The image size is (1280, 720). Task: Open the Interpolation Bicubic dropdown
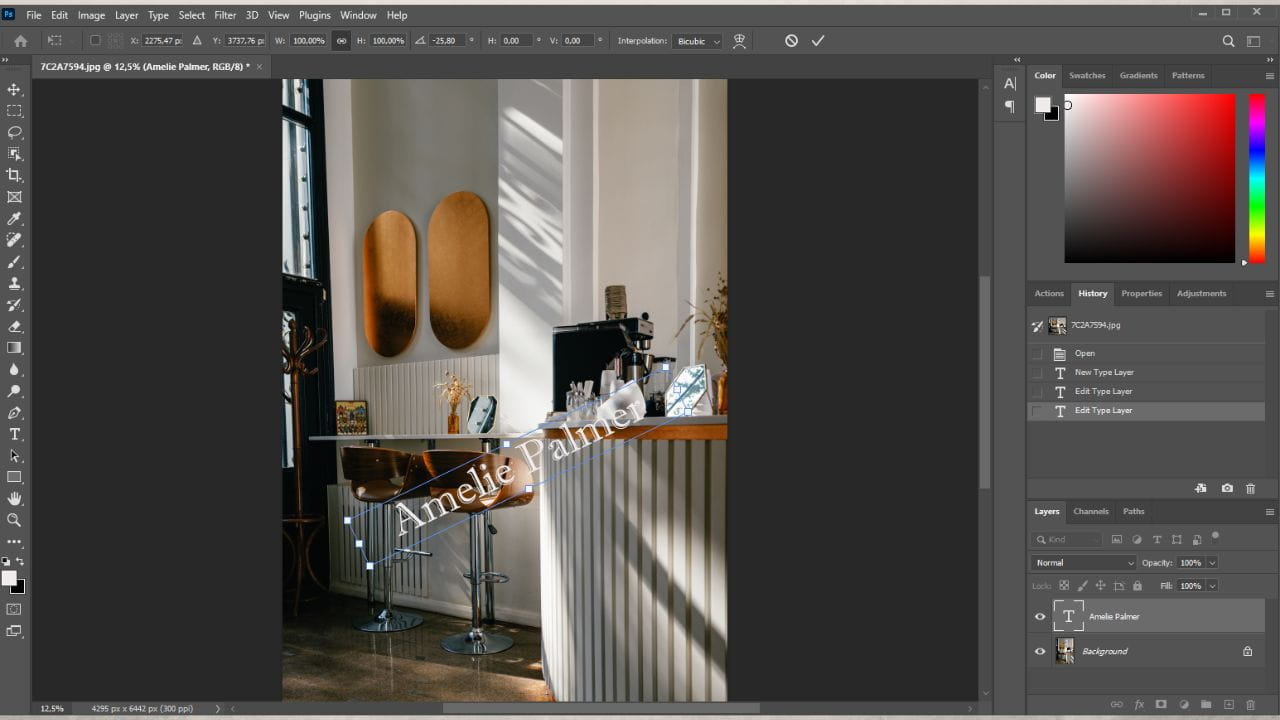[697, 41]
